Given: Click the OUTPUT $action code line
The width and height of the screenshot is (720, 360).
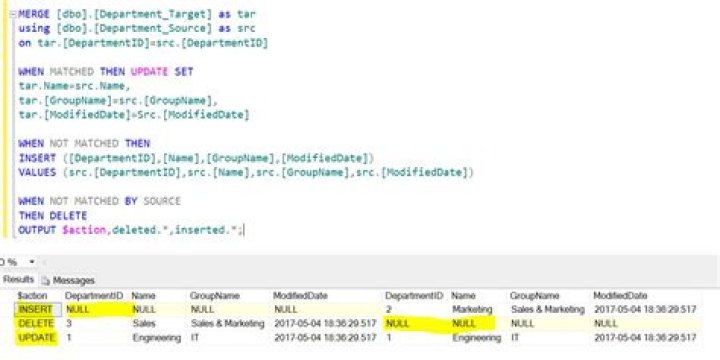Looking at the screenshot, I should pos(130,230).
